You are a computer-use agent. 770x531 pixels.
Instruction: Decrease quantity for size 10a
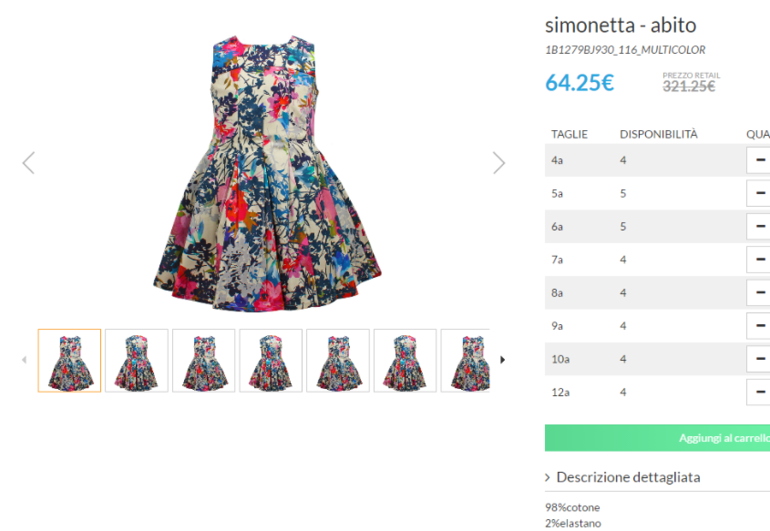[x=758, y=359]
